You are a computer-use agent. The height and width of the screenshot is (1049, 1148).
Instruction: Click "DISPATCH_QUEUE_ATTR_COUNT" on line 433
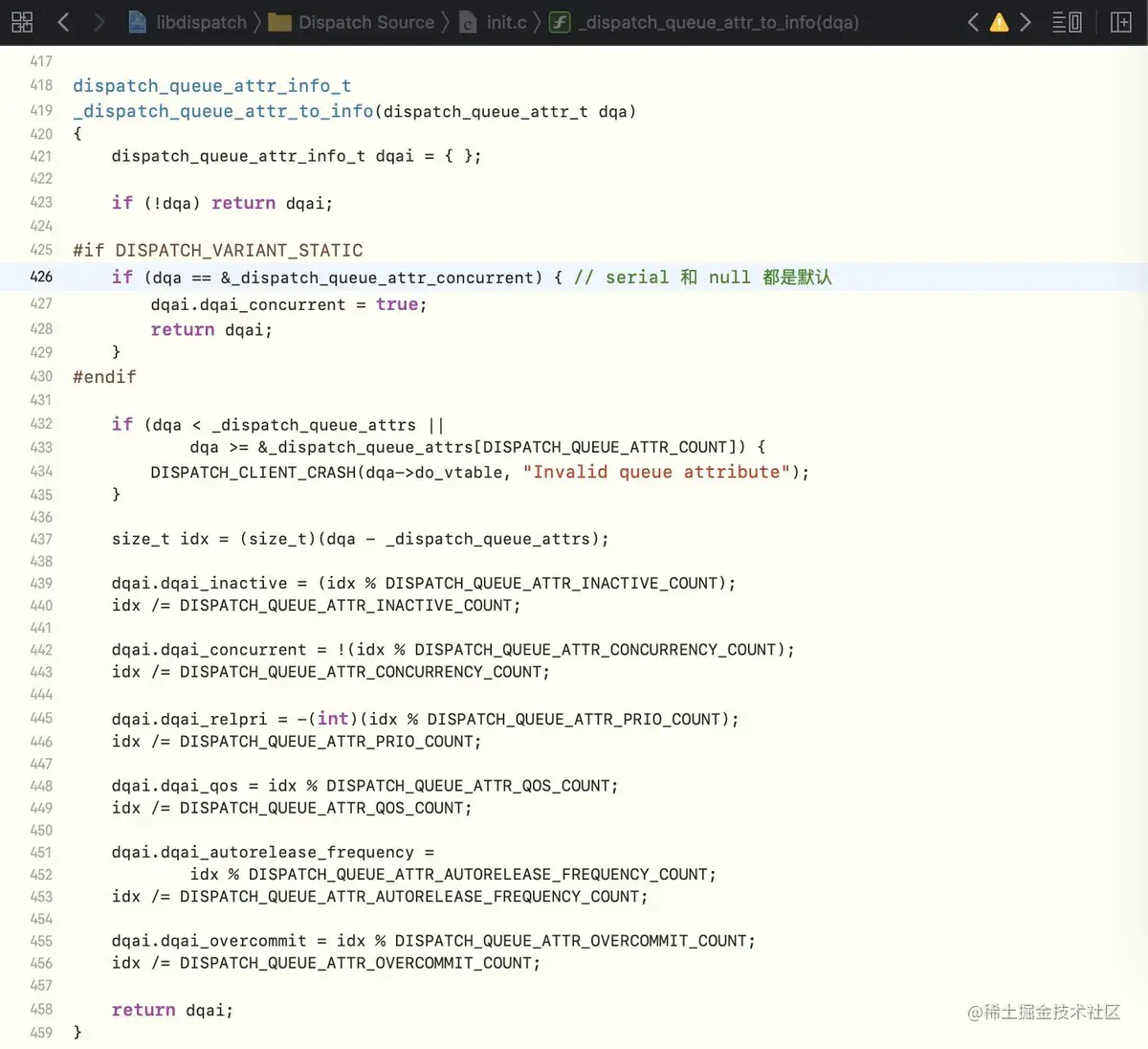(x=606, y=447)
